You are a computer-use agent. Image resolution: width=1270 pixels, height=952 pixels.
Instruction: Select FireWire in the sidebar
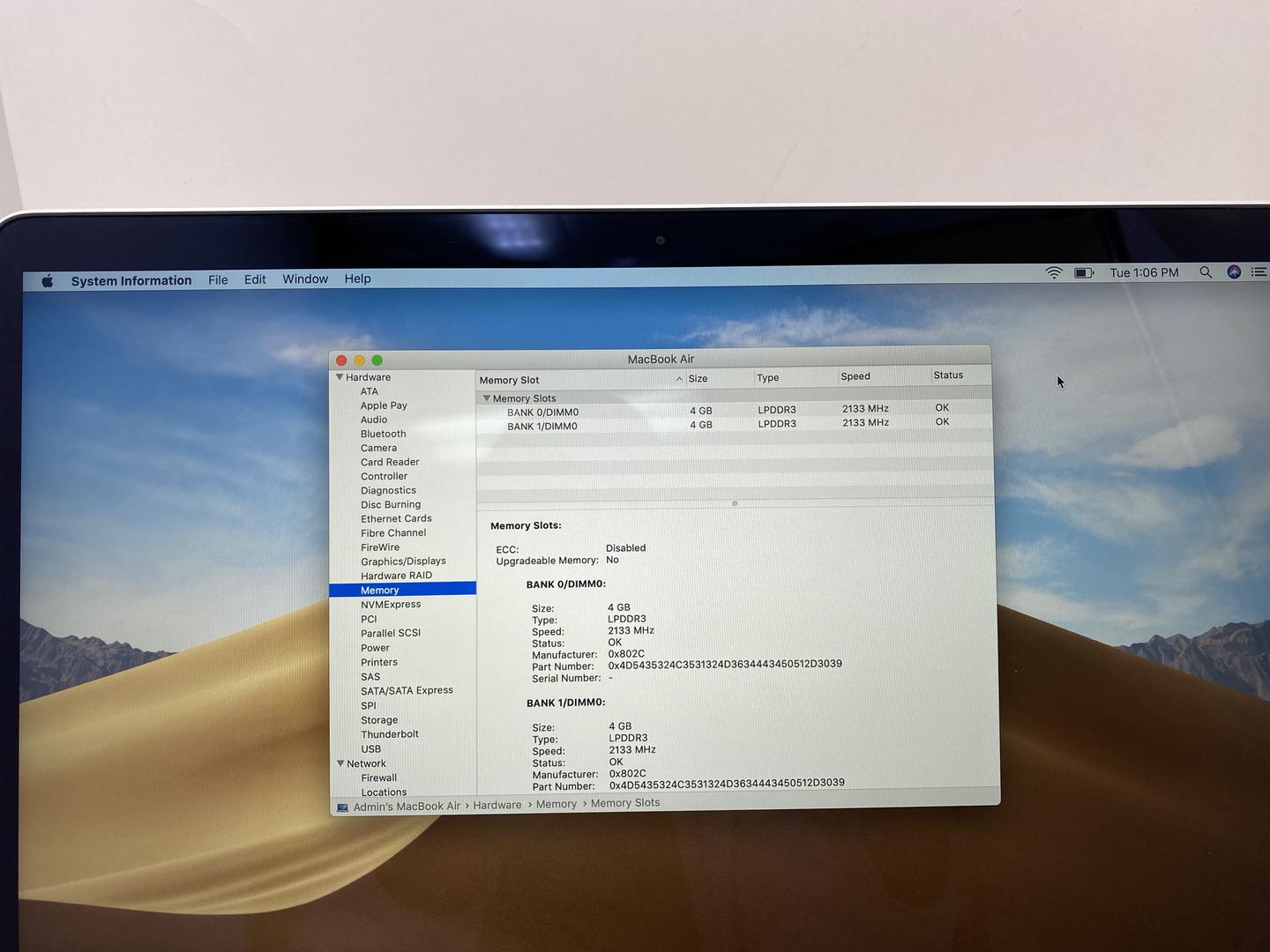point(380,547)
